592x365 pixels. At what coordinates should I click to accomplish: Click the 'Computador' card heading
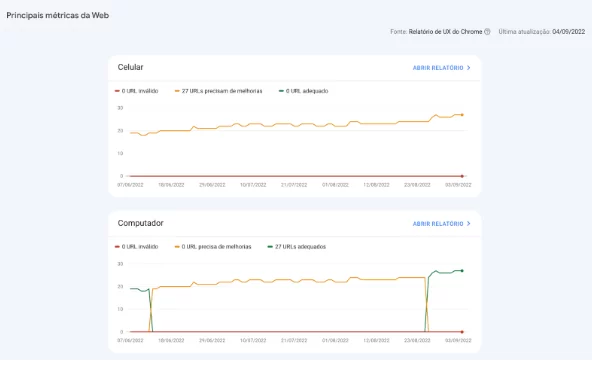point(140,223)
